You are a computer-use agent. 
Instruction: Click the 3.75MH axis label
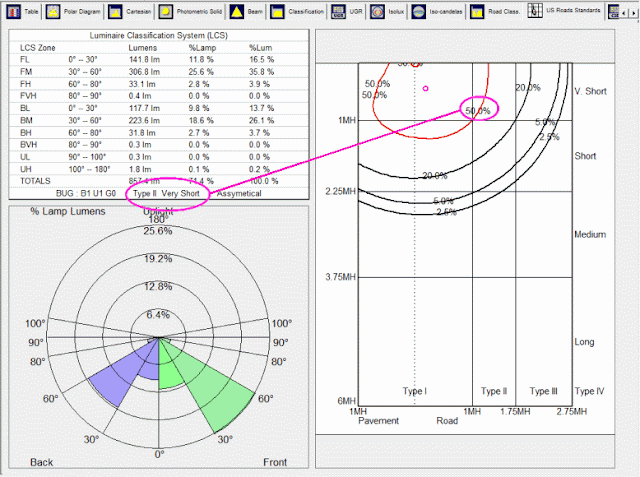coord(340,277)
